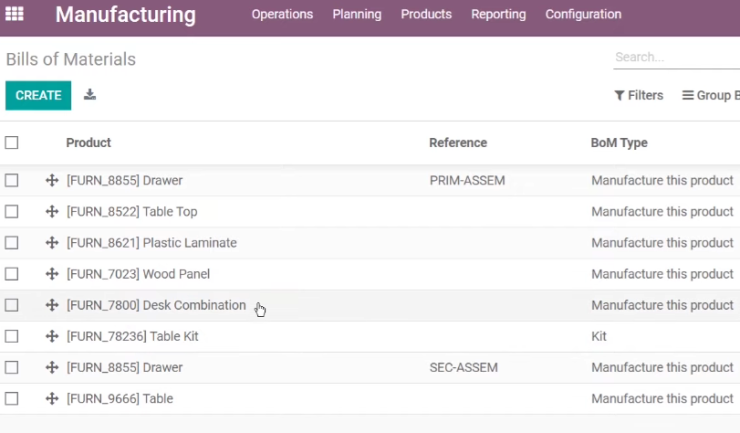This screenshot has width=740, height=433.
Task: Check the PRIM-ASSEM Drawer row checkbox
Action: coord(12,180)
